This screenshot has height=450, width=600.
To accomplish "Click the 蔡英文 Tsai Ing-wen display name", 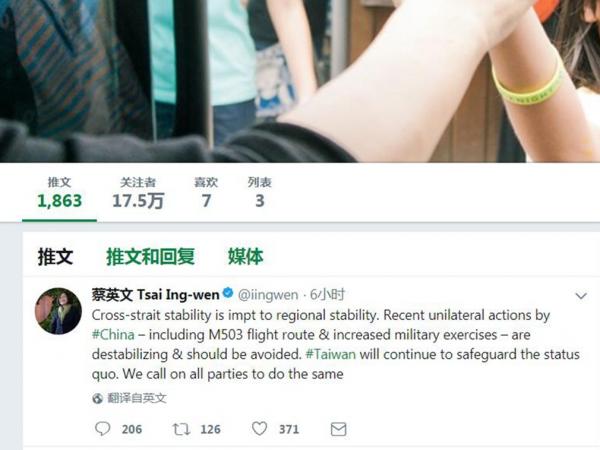I will pos(155,295).
